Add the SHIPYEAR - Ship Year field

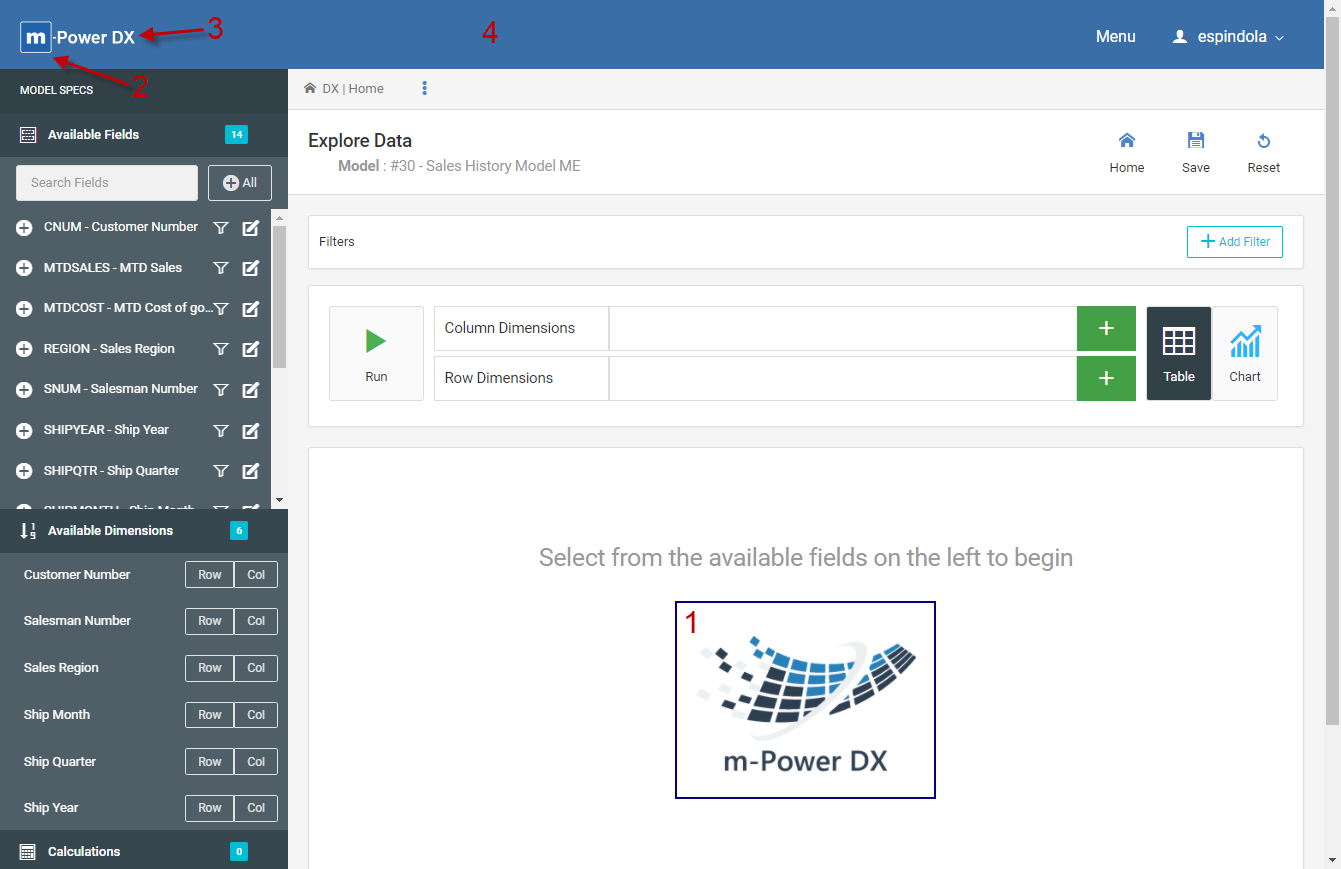[x=25, y=431]
